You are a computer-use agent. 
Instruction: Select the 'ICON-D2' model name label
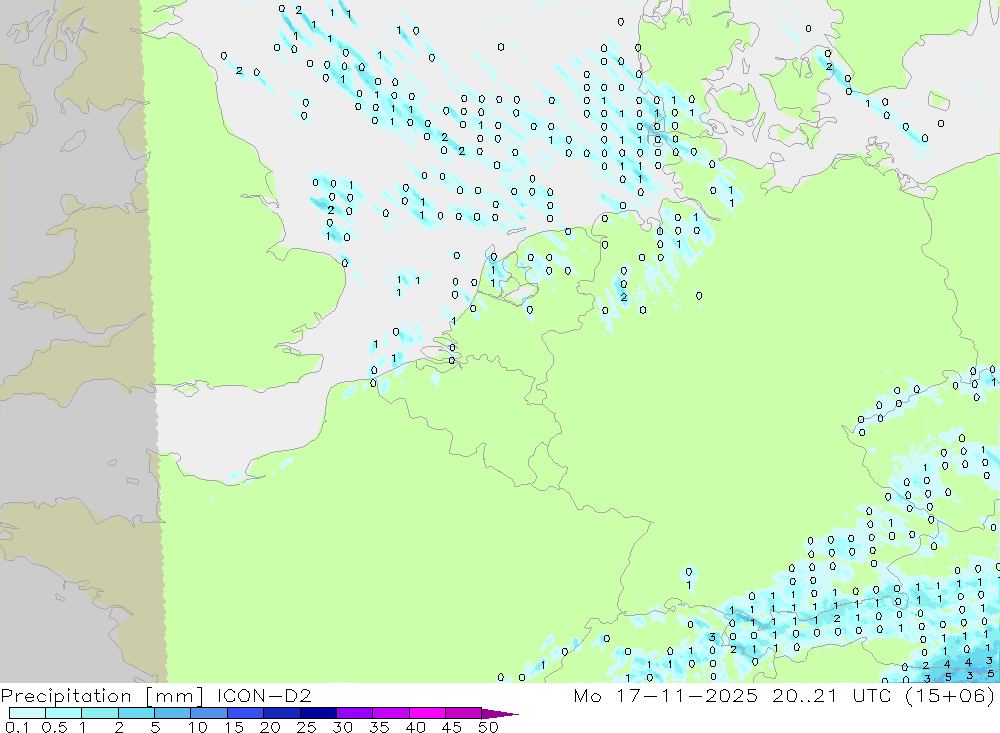(x=263, y=695)
